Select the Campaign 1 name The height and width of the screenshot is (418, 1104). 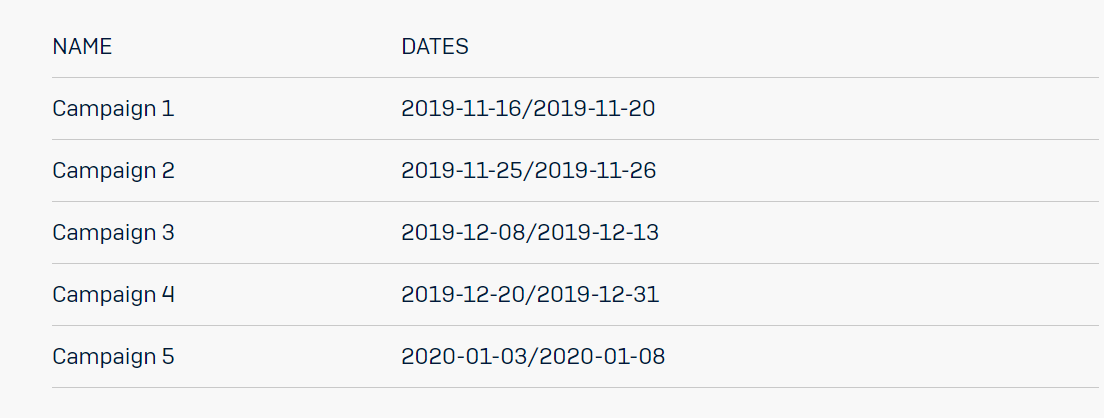pyautogui.click(x=113, y=109)
